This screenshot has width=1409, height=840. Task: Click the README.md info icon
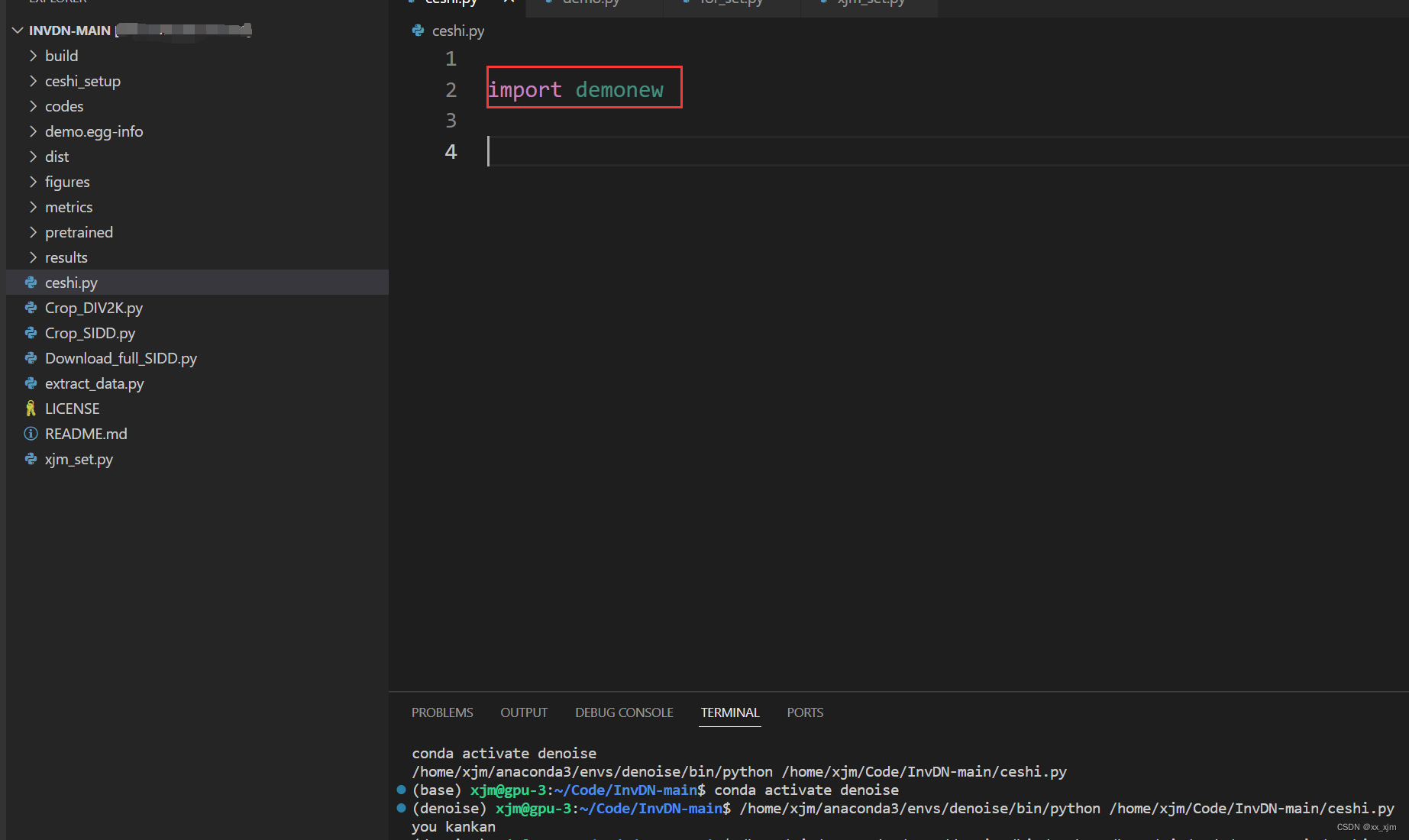pyautogui.click(x=31, y=433)
